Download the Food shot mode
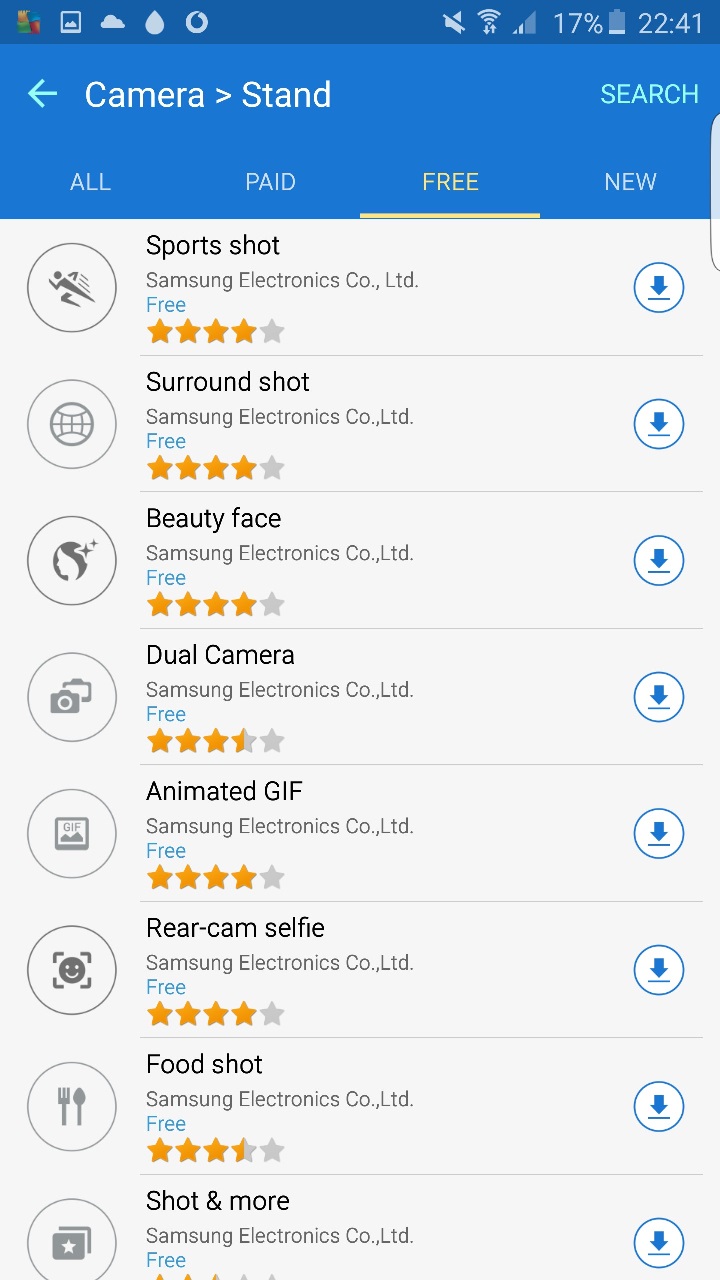Screen dimensions: 720x1280 tap(658, 1106)
